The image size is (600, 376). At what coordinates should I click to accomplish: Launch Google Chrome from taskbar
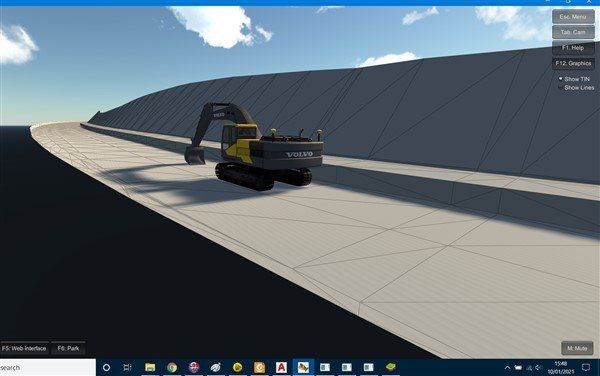(172, 368)
